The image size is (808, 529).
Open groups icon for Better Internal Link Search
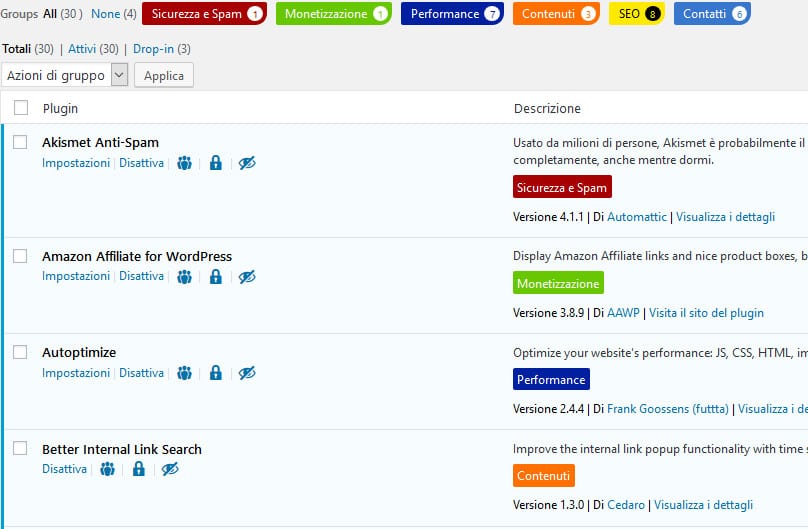107,469
